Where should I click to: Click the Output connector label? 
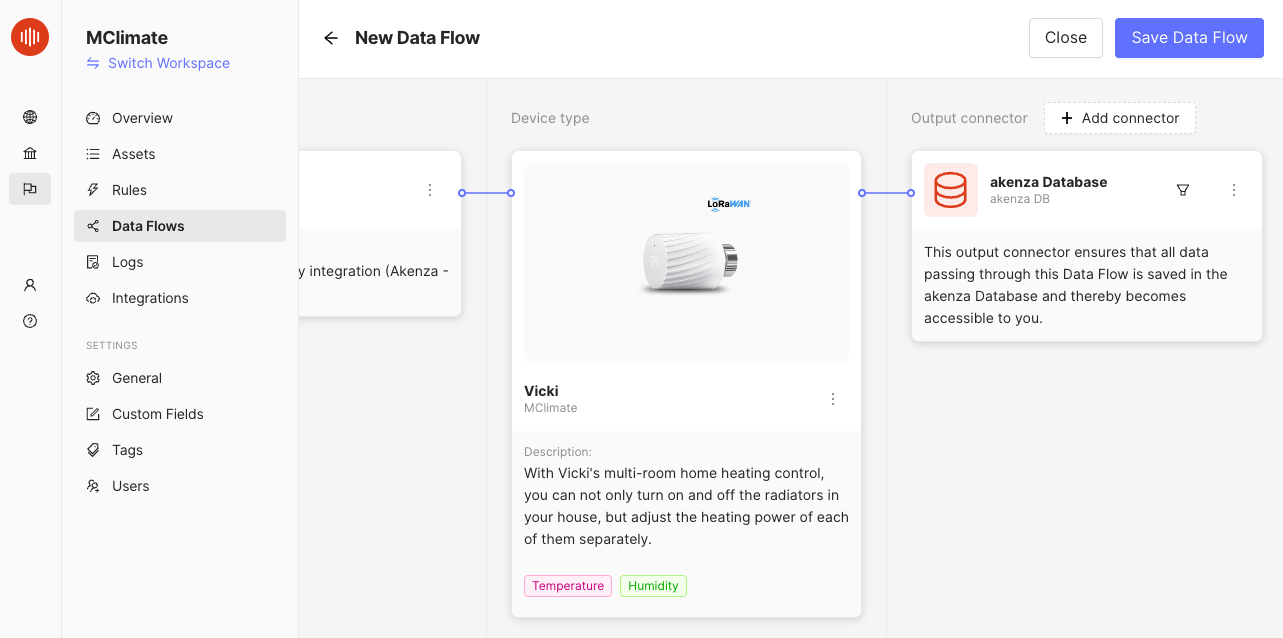click(x=969, y=118)
